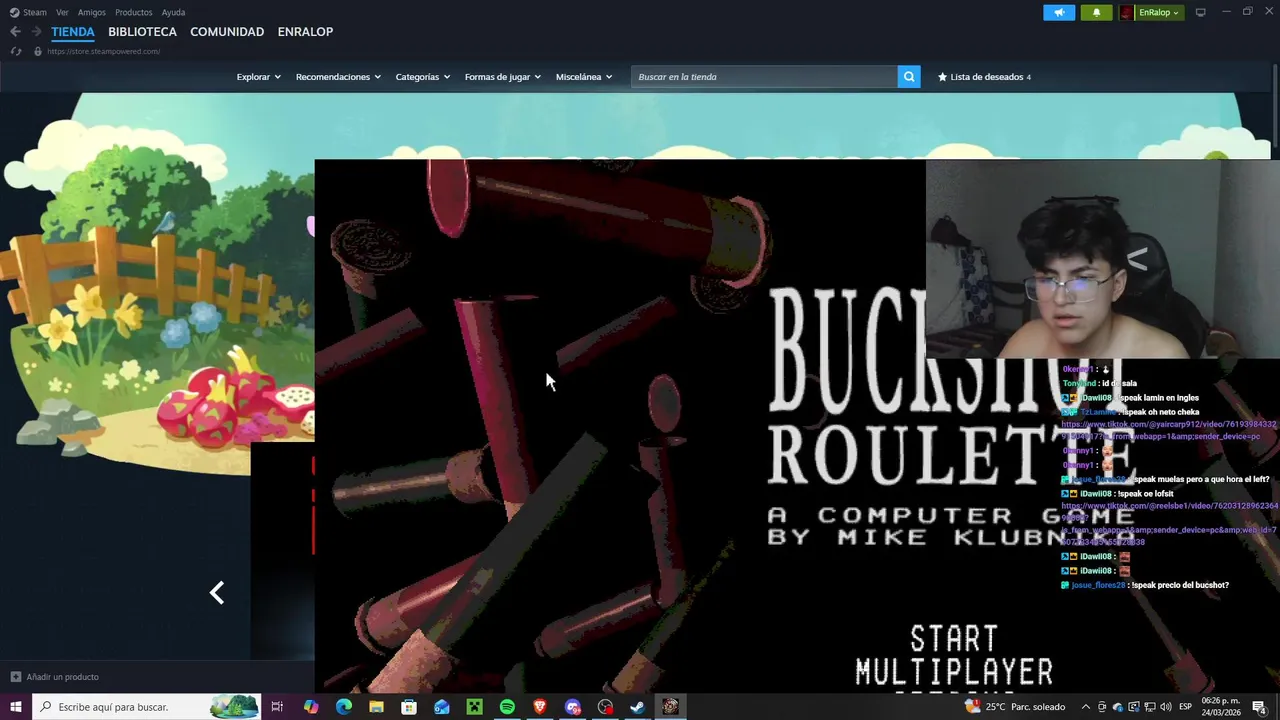Expand the Recomendaciones dropdown
Screen dimensions: 1280x720
[x=338, y=77]
